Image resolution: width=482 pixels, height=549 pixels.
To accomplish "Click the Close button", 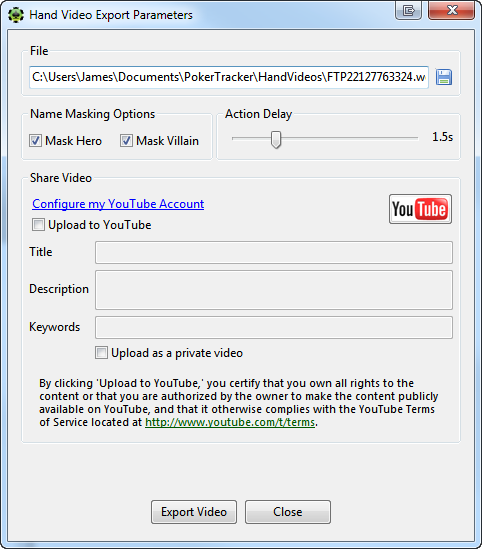I will (288, 512).
